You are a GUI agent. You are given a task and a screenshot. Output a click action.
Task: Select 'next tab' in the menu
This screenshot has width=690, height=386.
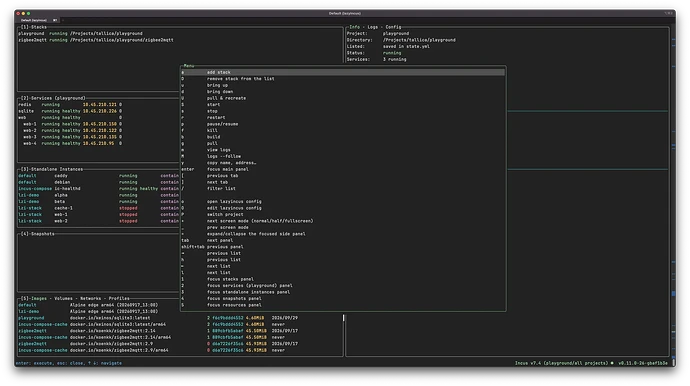point(343,182)
